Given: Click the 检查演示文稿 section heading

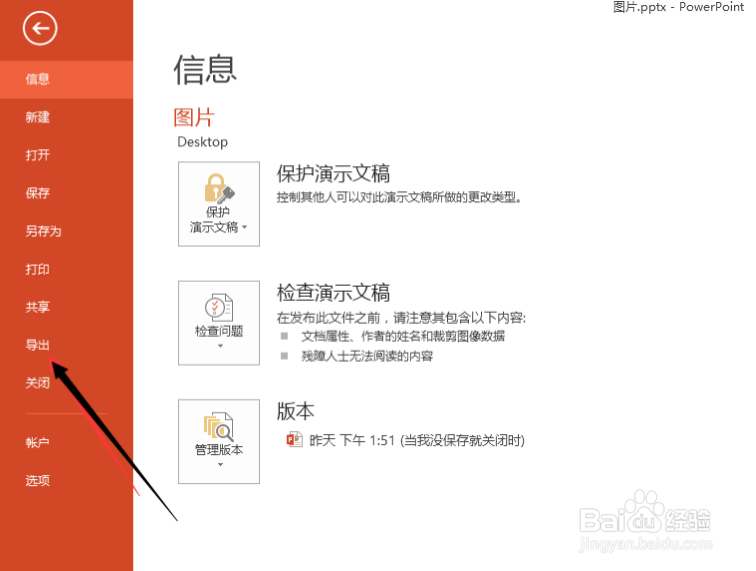Looking at the screenshot, I should 333,293.
